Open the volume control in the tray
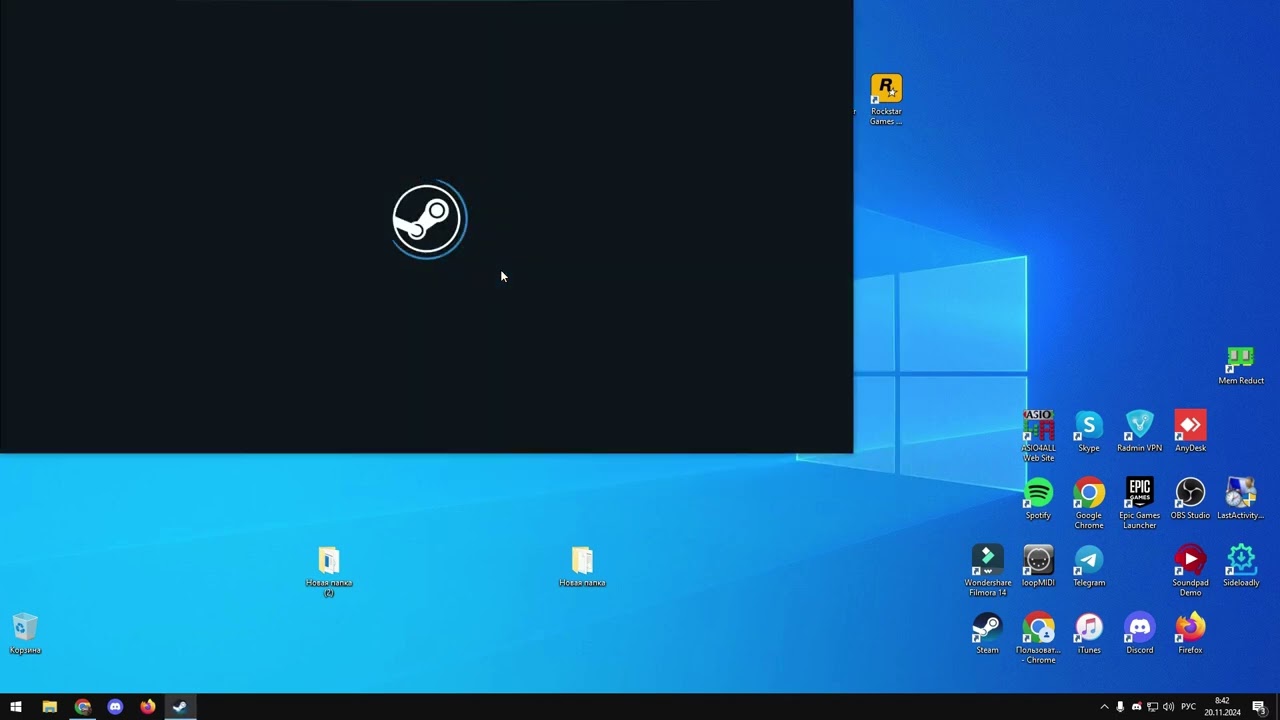This screenshot has height=720, width=1280. coord(1168,707)
